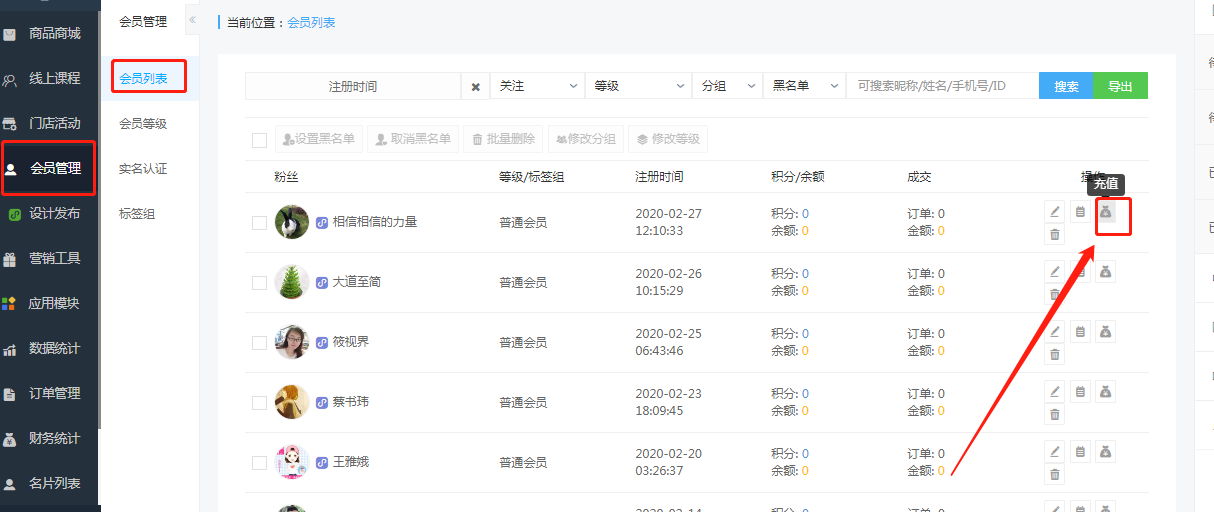Delete member 王雅娥 via trash icon

pos(1054,475)
